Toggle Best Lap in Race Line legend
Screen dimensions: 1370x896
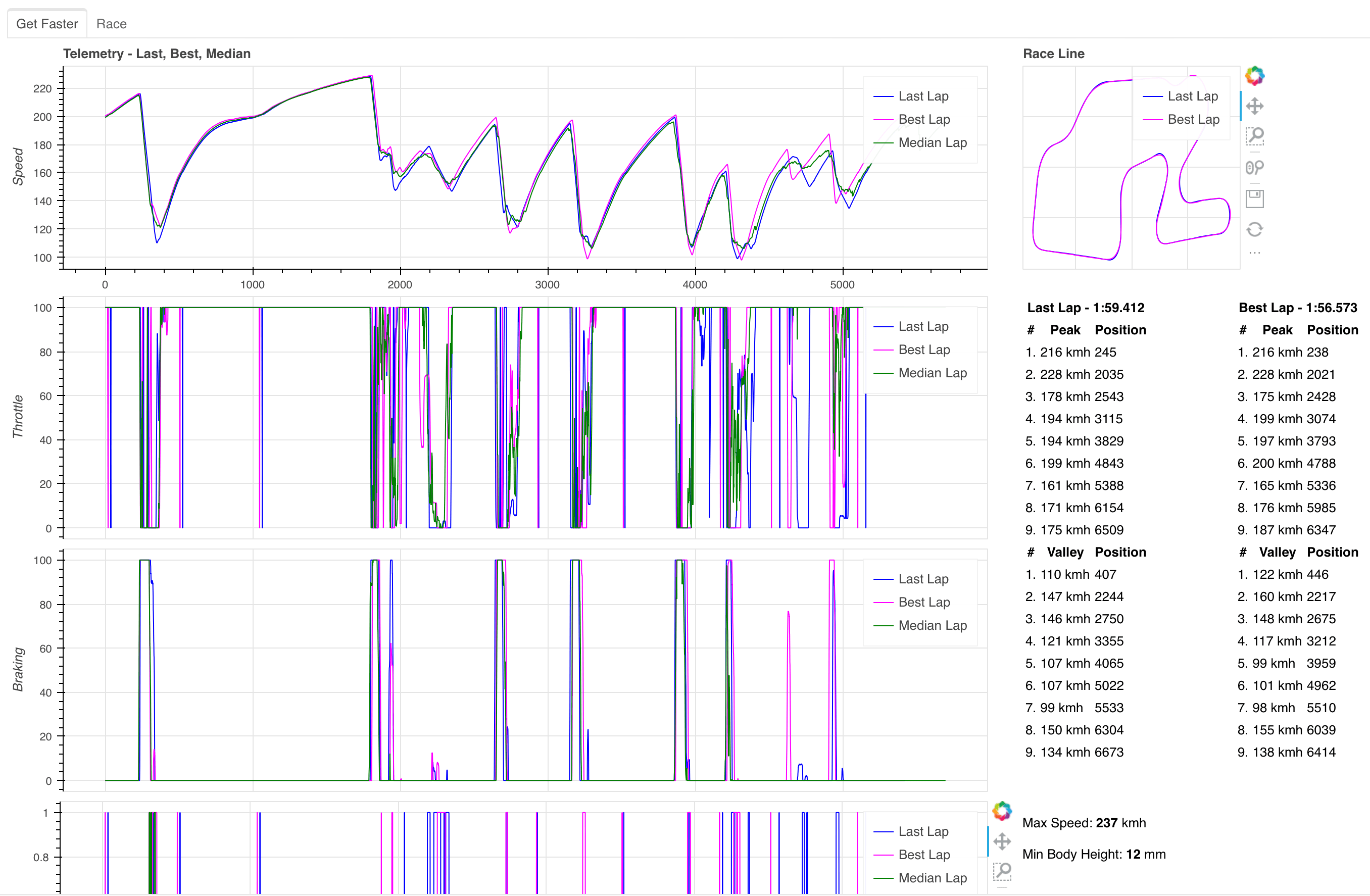pyautogui.click(x=1193, y=120)
